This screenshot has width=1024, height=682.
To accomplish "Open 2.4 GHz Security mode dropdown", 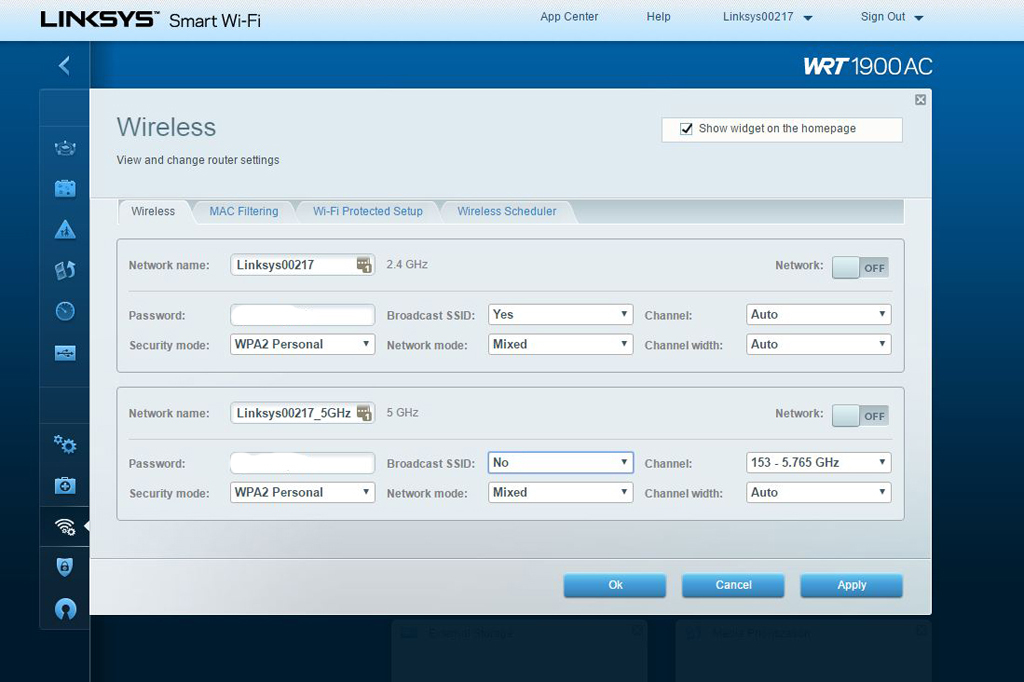I will (x=302, y=344).
